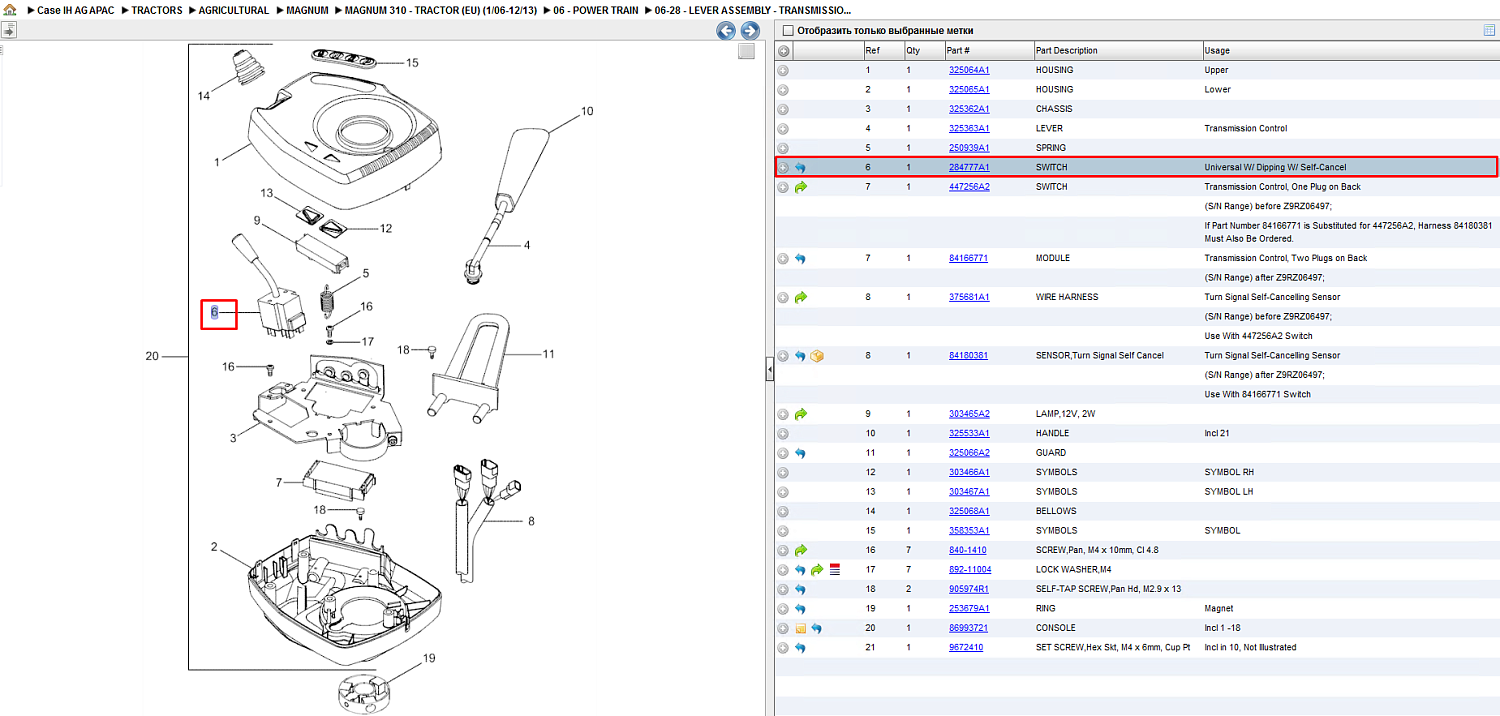The image size is (1500, 716).
Task: Select callout 11 on the guard
Action: point(548,354)
